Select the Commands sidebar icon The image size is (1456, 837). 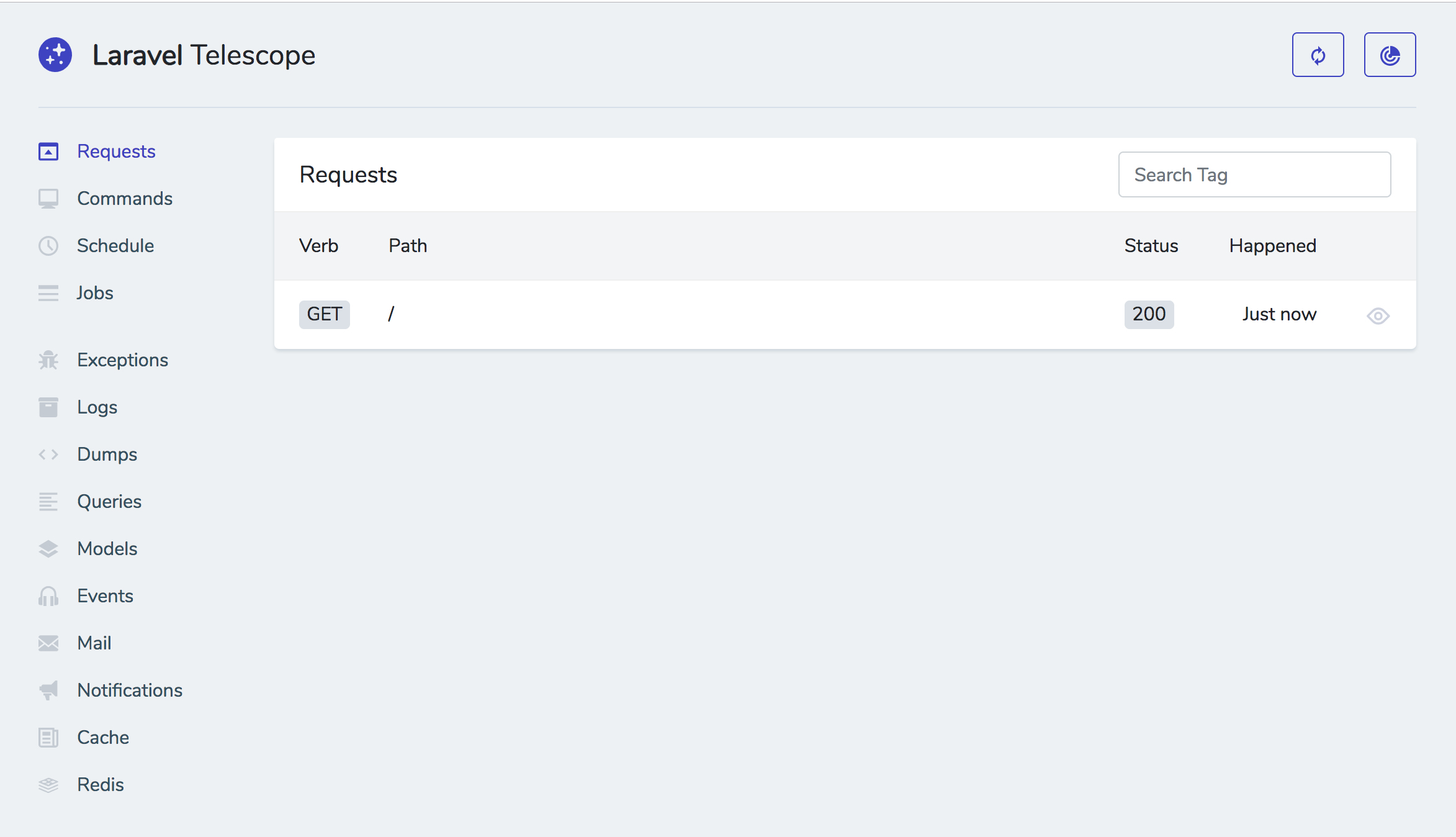click(x=47, y=198)
